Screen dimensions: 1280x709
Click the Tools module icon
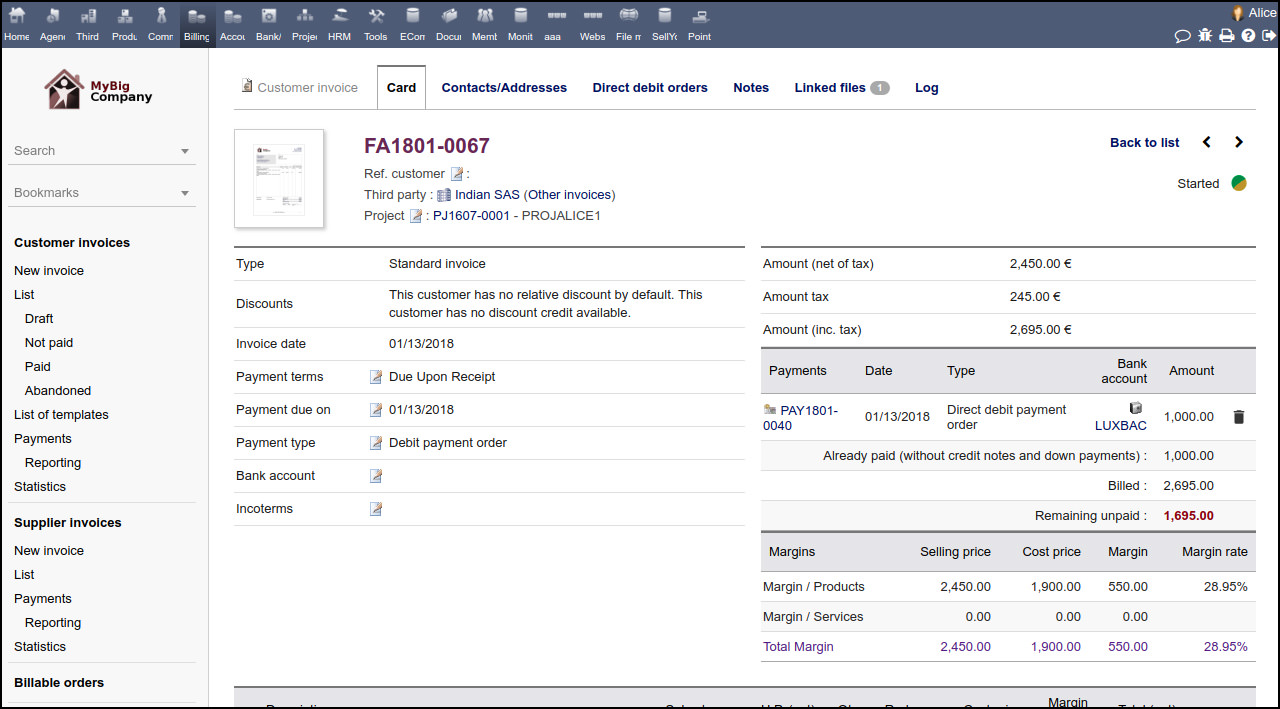point(376,23)
